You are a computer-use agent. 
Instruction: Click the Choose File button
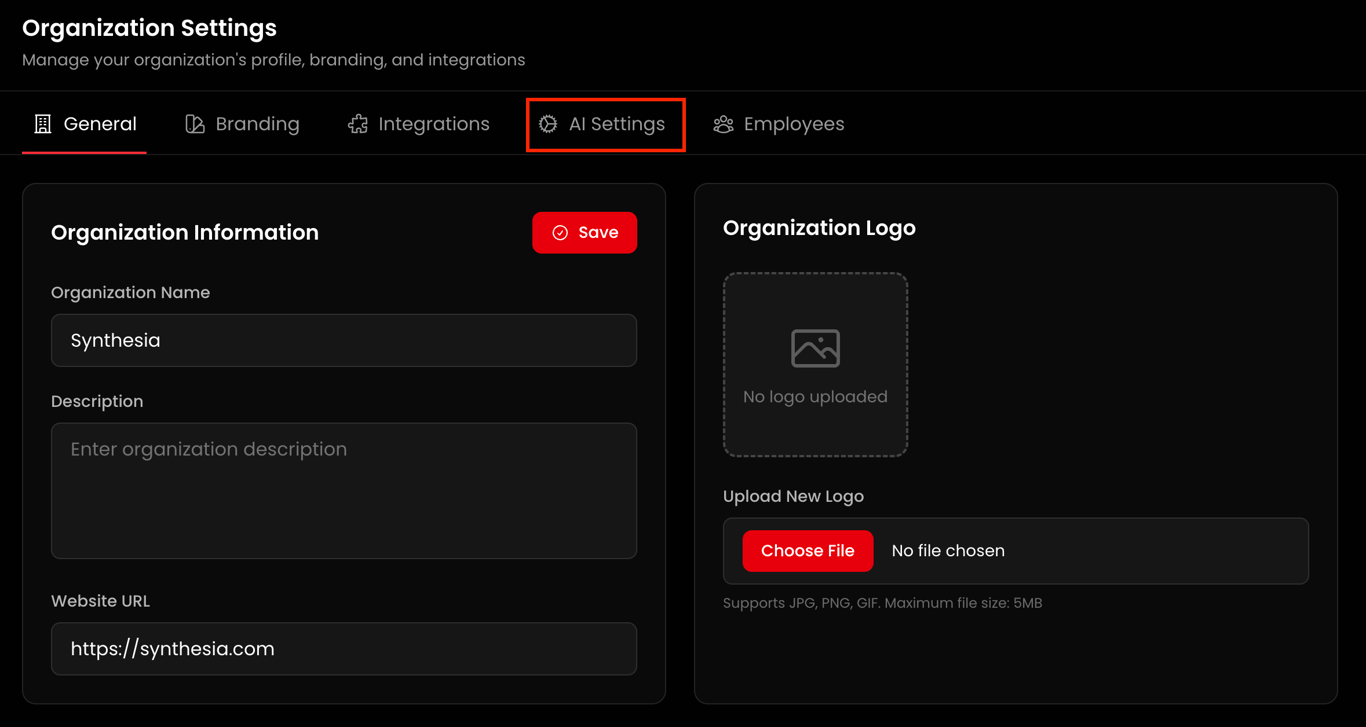pyautogui.click(x=808, y=551)
